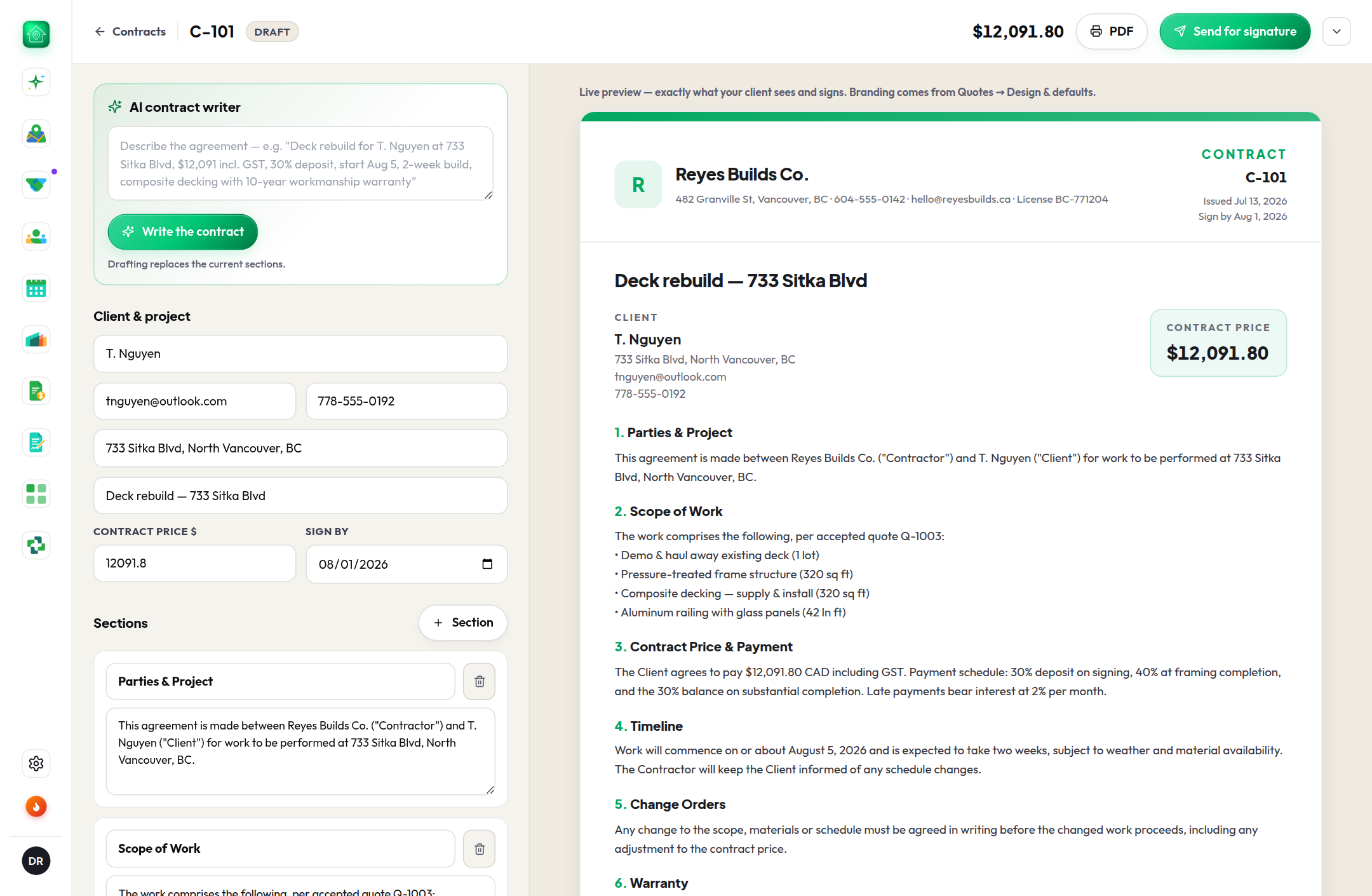
Task: Go back to Contracts list
Action: pyautogui.click(x=130, y=32)
